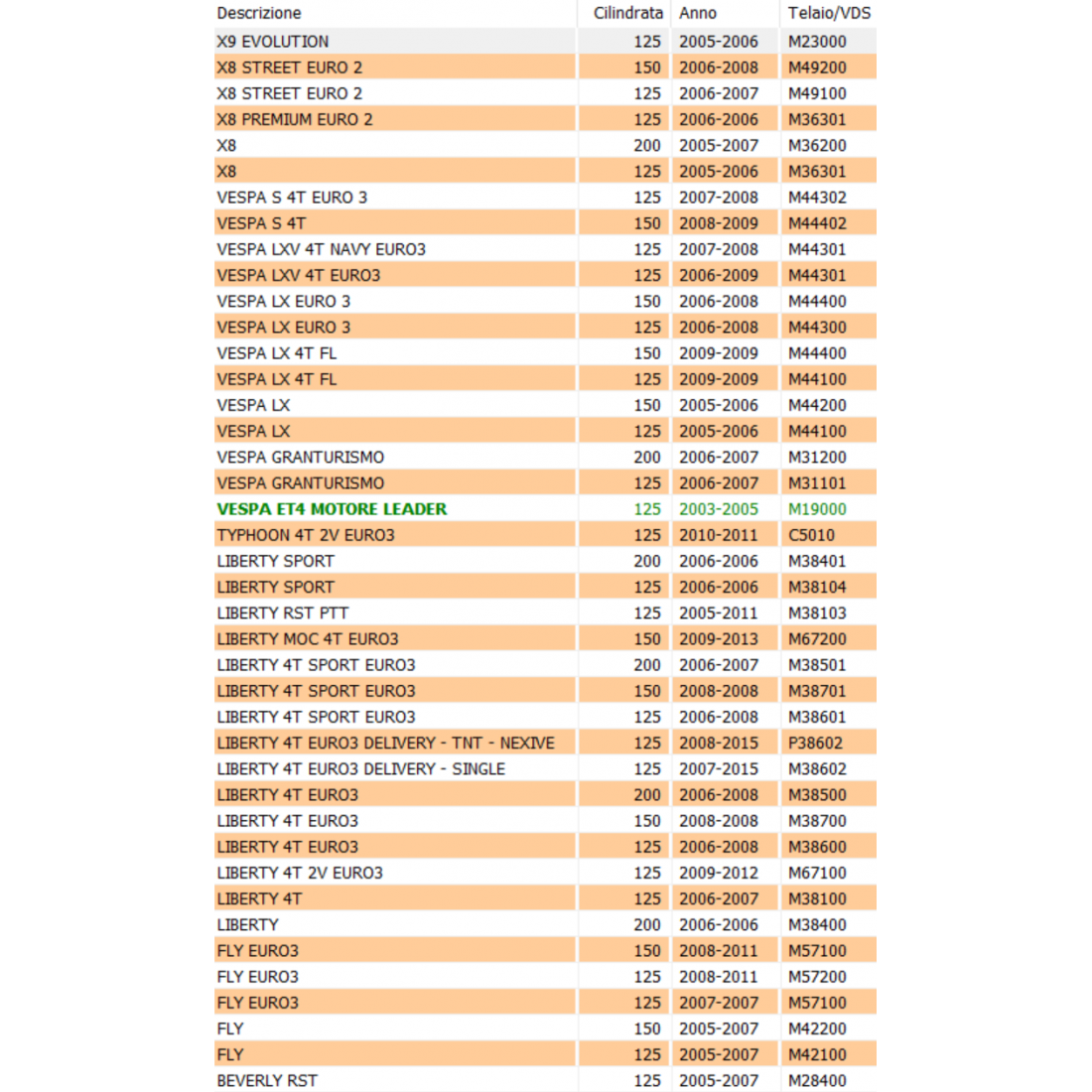This screenshot has height=1092, width=1092.
Task: Select the VESPA S 4T EURO 3 row
Action: tap(292, 198)
